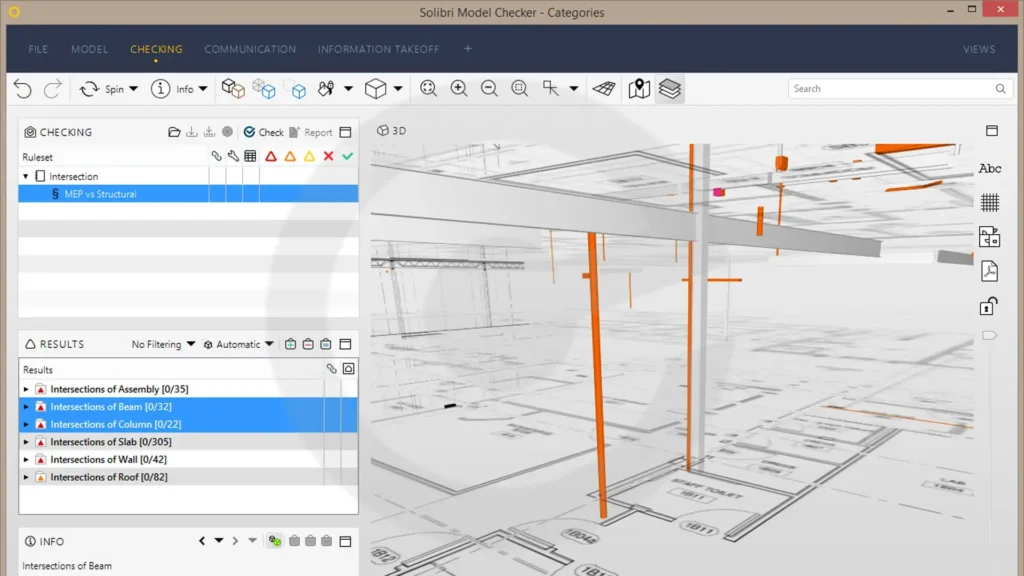Image resolution: width=1024 pixels, height=576 pixels.
Task: Click in the Search field
Action: 899,89
